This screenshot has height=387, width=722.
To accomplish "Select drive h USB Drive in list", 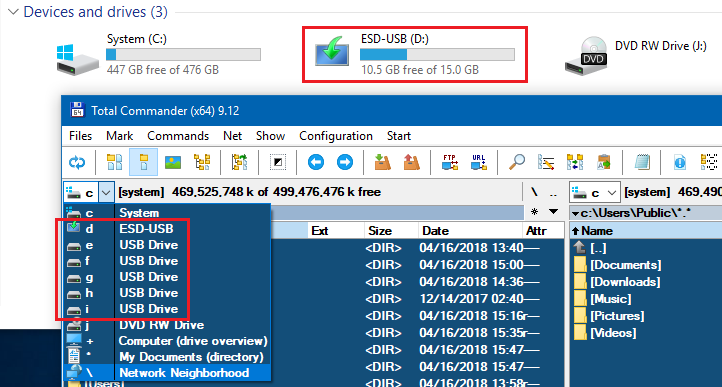I will 167,293.
